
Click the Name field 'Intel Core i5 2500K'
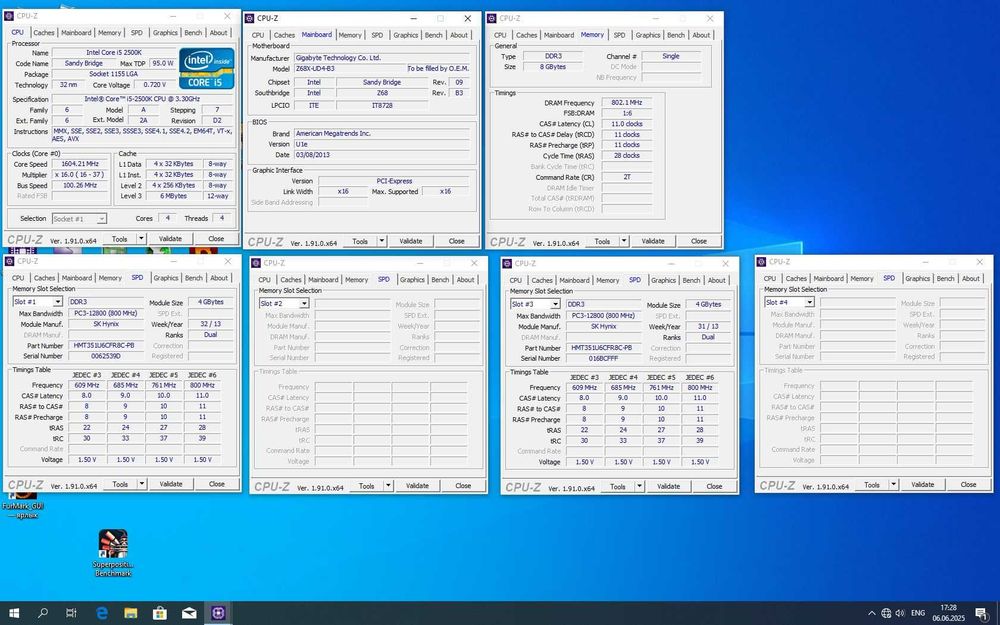114,53
